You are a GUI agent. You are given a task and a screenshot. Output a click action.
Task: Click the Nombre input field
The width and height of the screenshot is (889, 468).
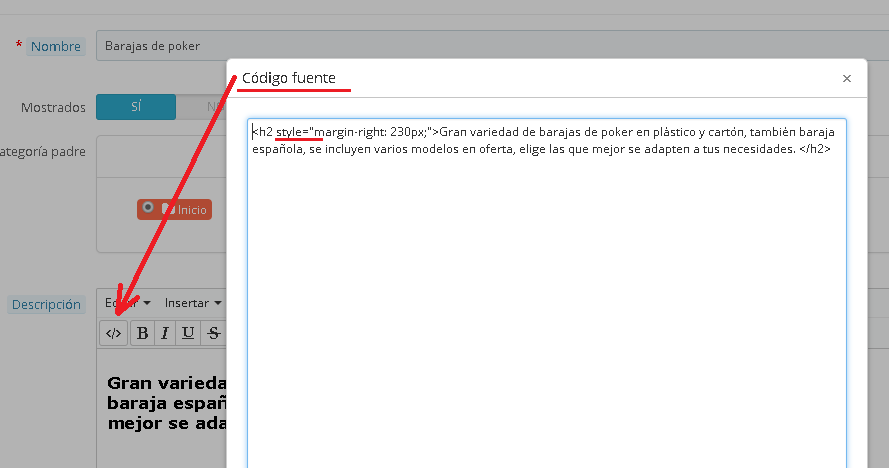[492, 45]
